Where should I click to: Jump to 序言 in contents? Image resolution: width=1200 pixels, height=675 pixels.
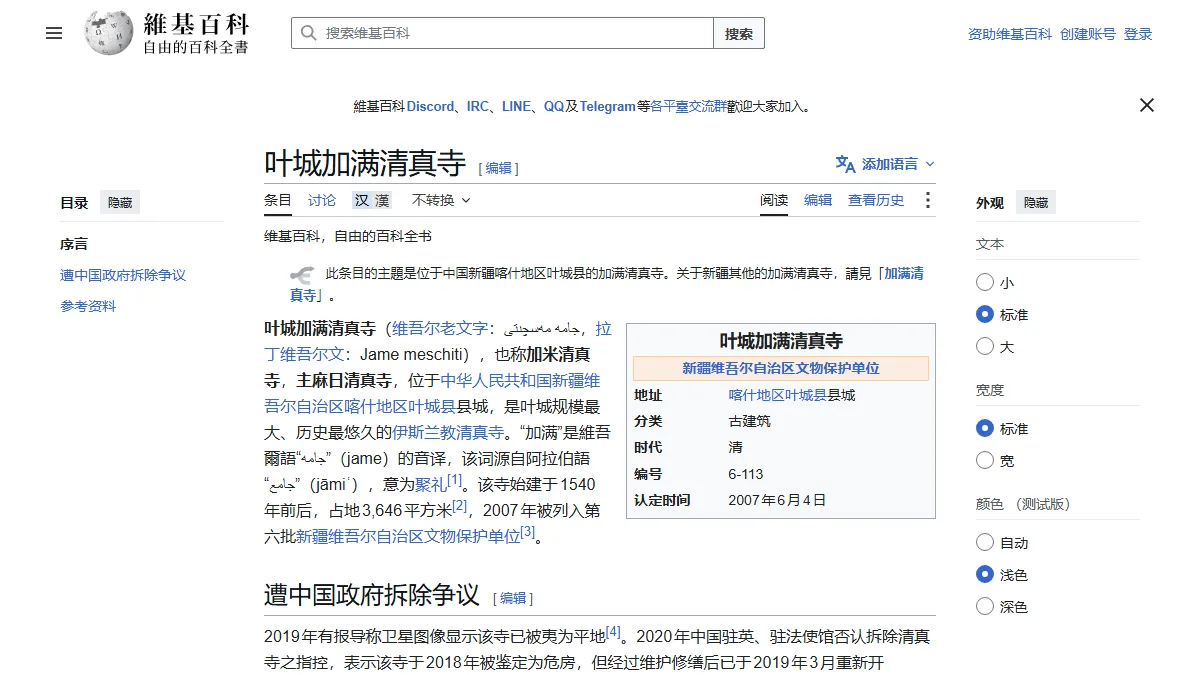(x=74, y=244)
